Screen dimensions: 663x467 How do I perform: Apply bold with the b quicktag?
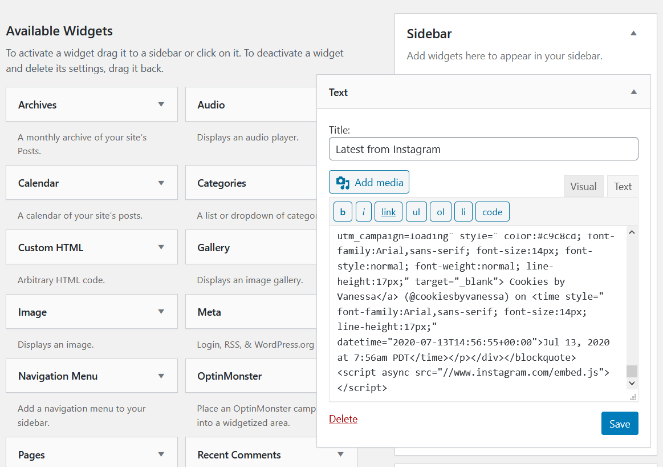(343, 212)
